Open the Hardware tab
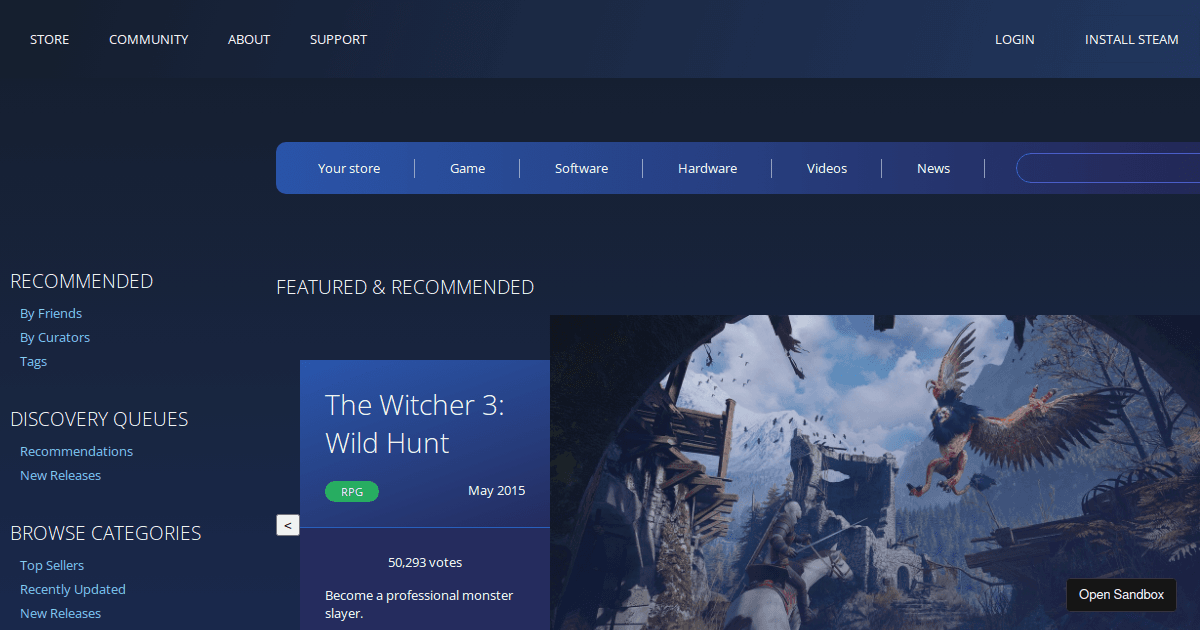 707,168
